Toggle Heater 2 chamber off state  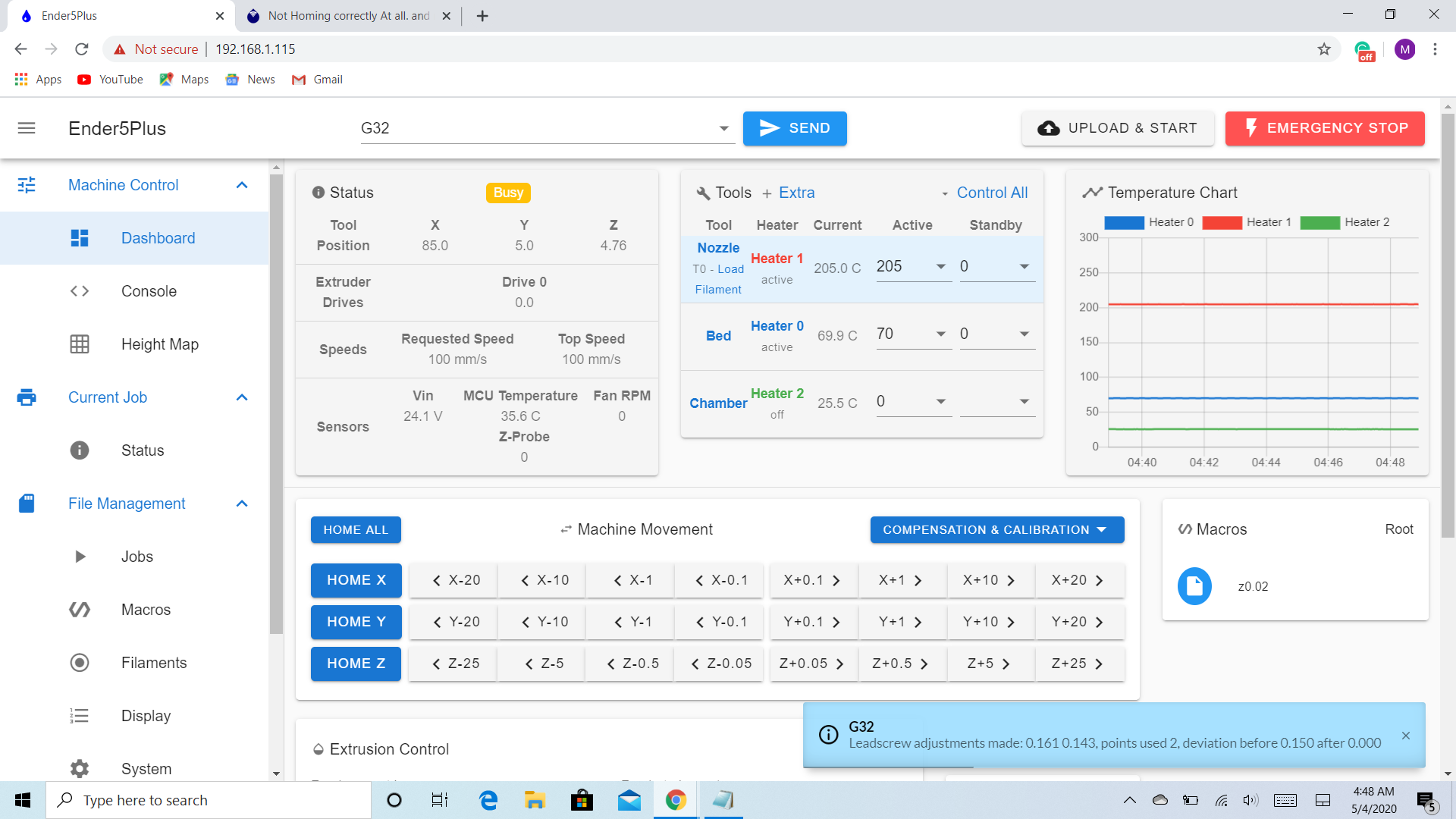pos(777,394)
